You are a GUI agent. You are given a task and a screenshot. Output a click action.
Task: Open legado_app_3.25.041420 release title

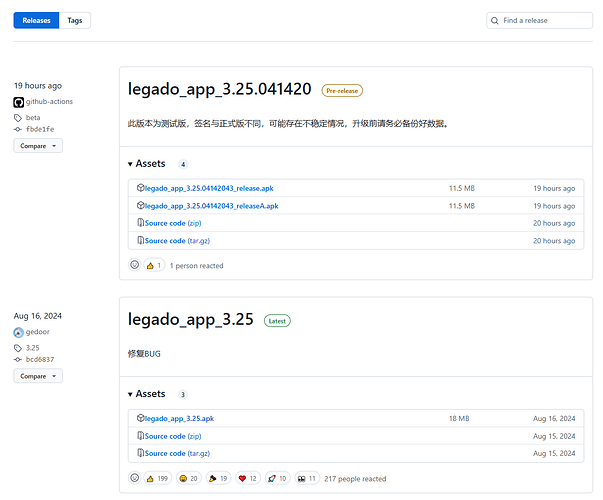219,89
